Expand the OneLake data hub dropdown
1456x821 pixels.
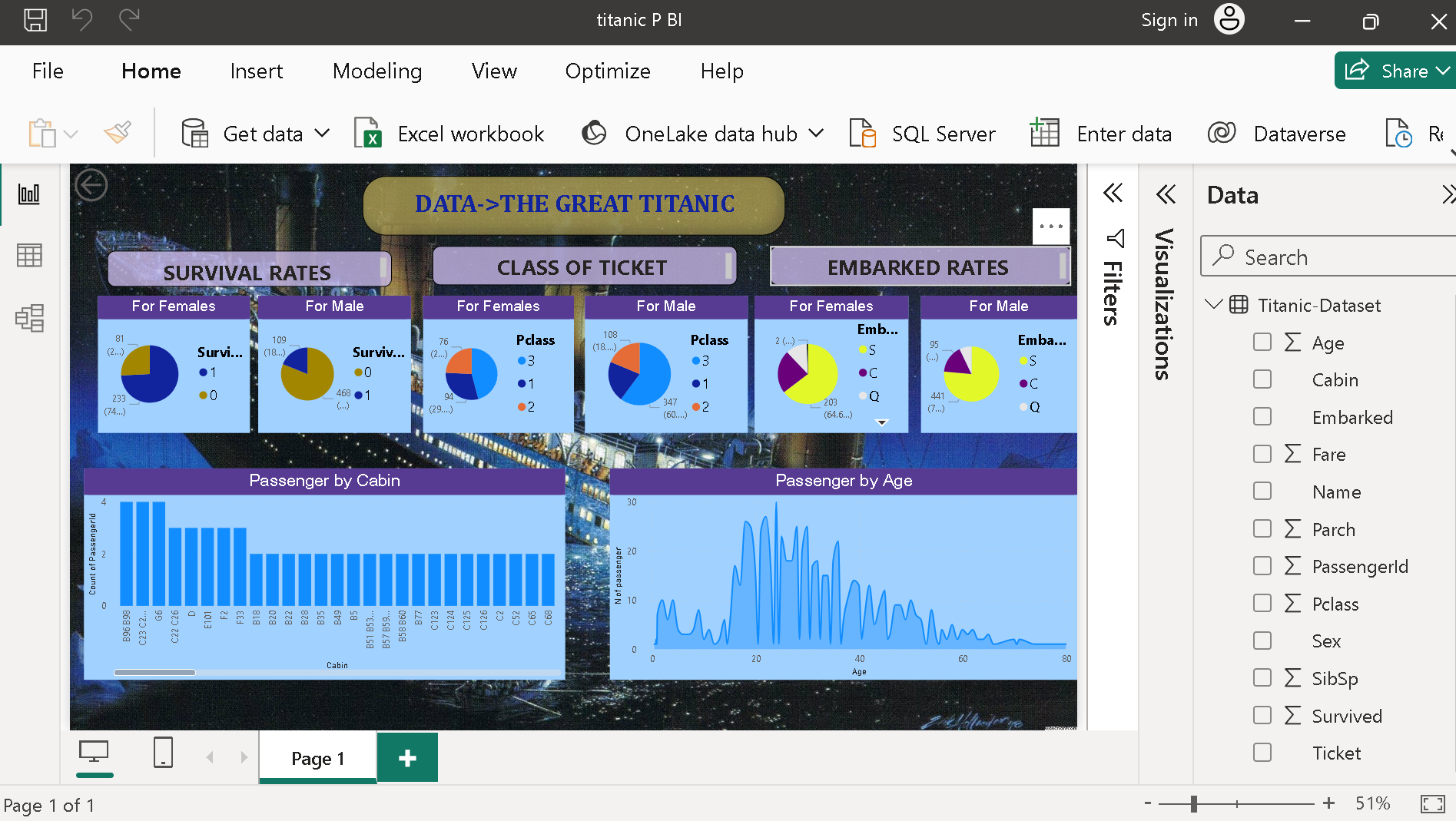click(817, 133)
